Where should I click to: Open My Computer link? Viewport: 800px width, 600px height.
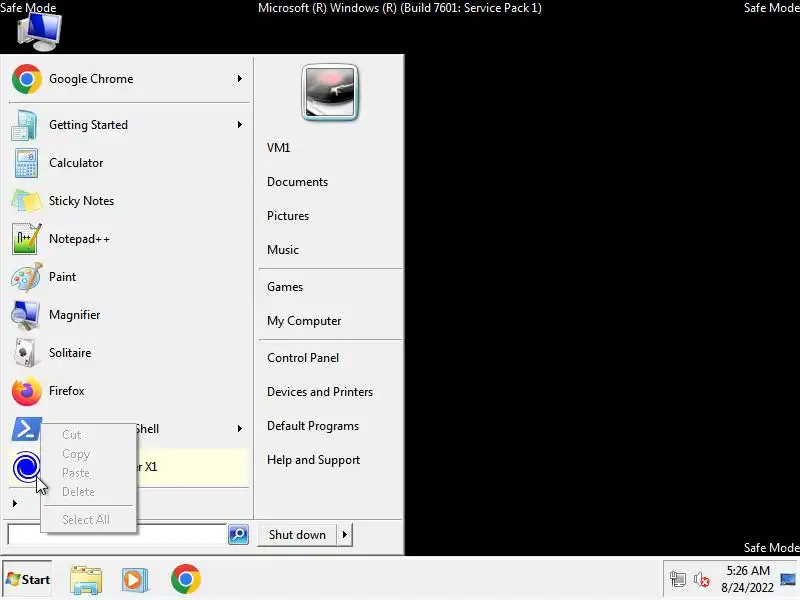(x=305, y=321)
